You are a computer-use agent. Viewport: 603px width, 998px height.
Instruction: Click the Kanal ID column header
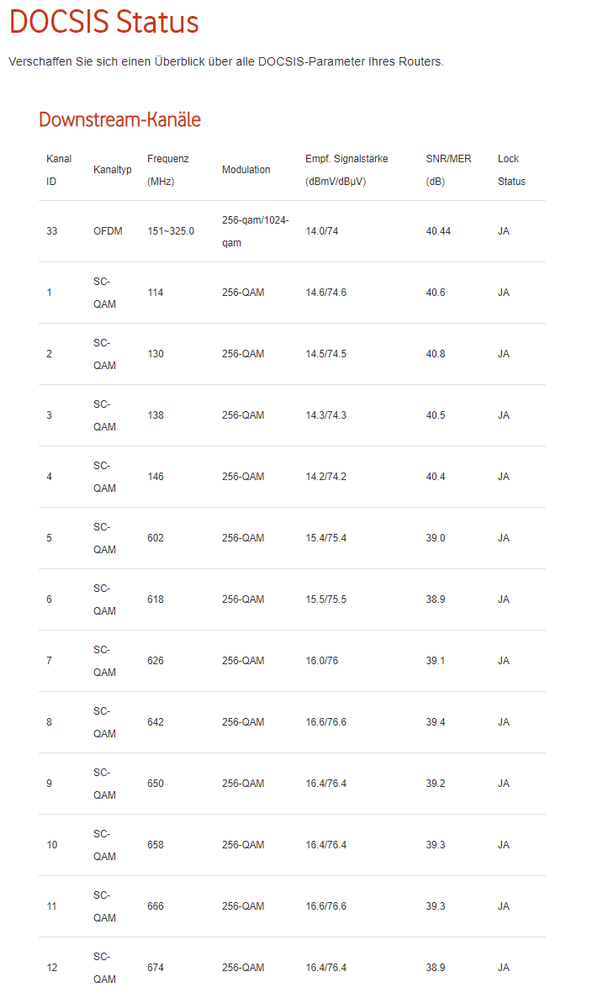tap(58, 170)
